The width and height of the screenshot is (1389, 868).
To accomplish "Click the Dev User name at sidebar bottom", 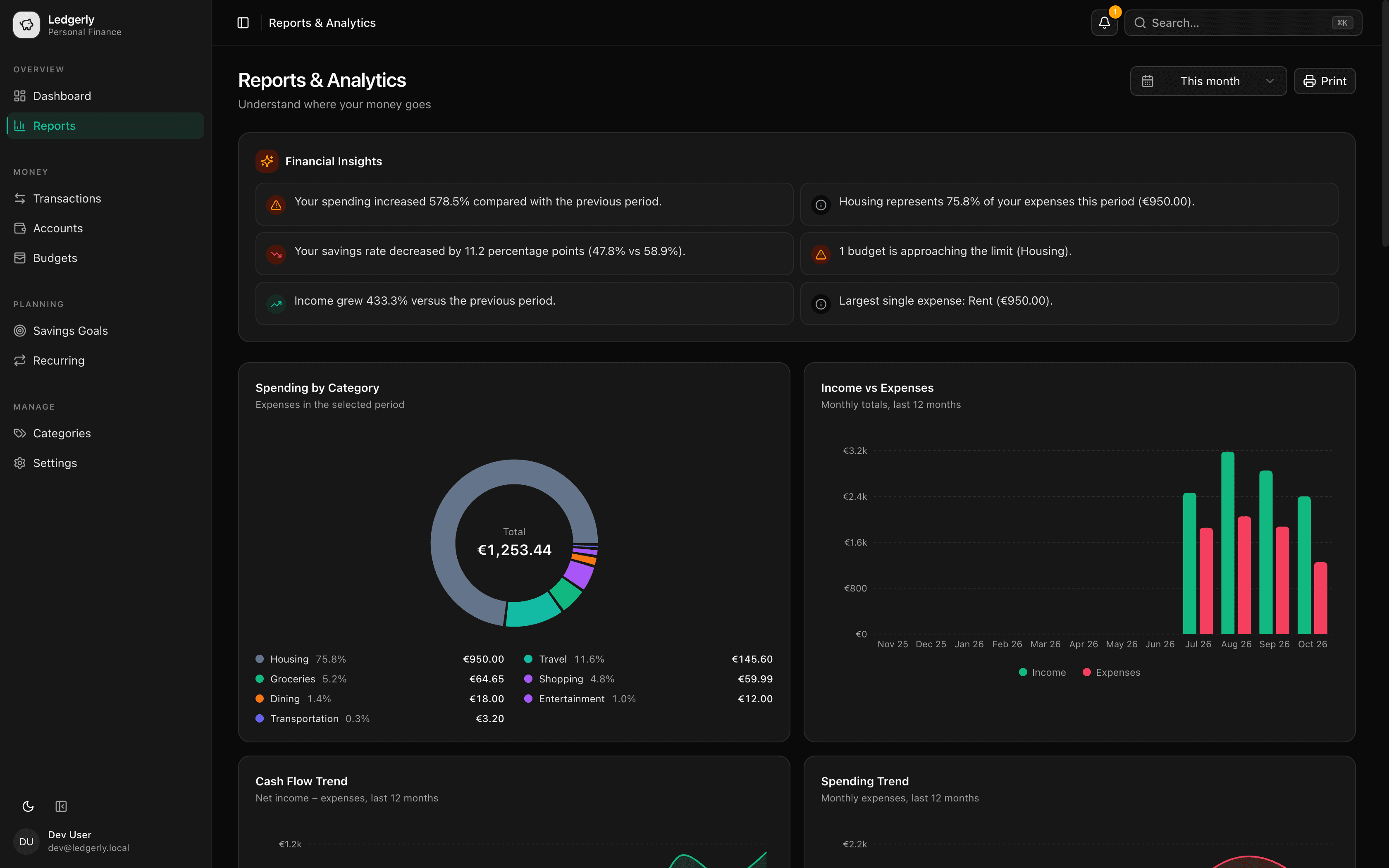I will (x=69, y=835).
